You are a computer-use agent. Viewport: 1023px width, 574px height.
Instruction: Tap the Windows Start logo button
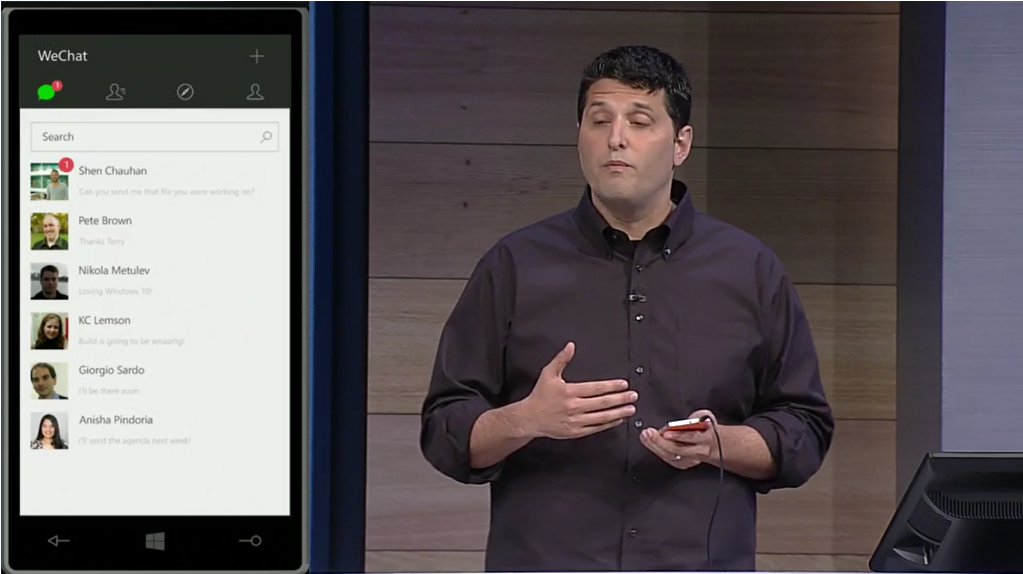155,541
